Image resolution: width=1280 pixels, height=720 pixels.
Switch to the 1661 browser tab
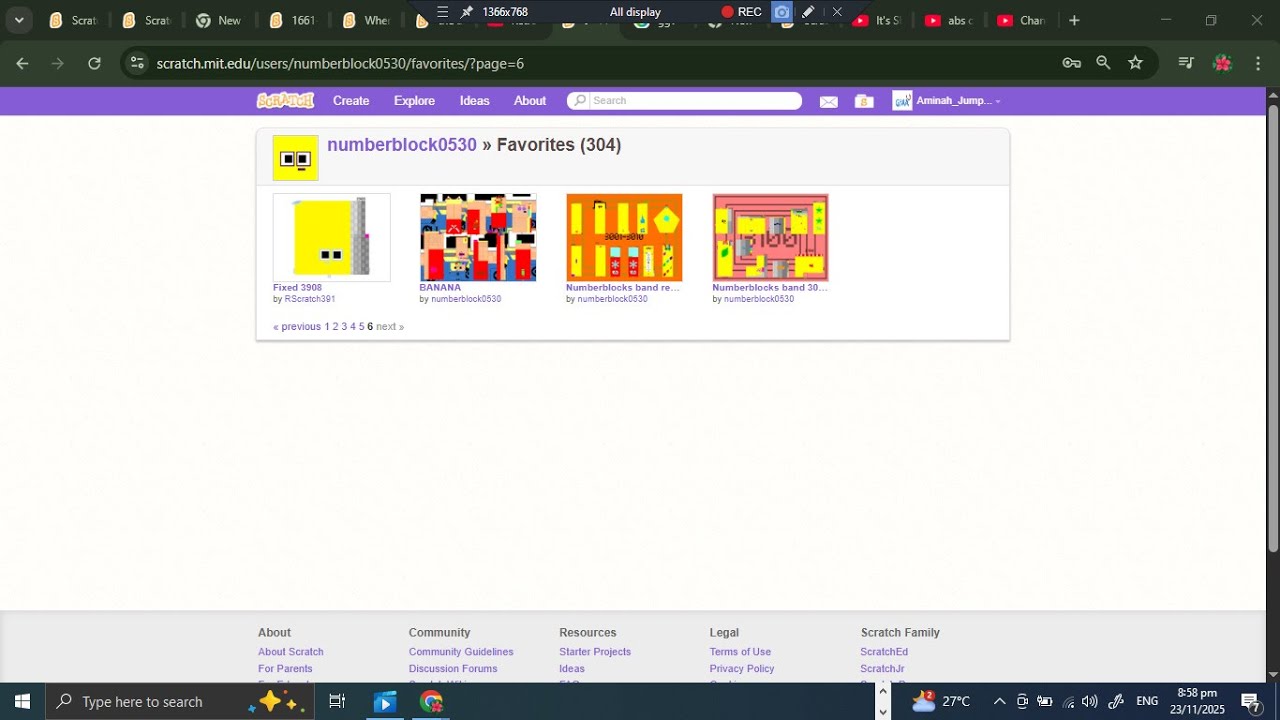(293, 20)
